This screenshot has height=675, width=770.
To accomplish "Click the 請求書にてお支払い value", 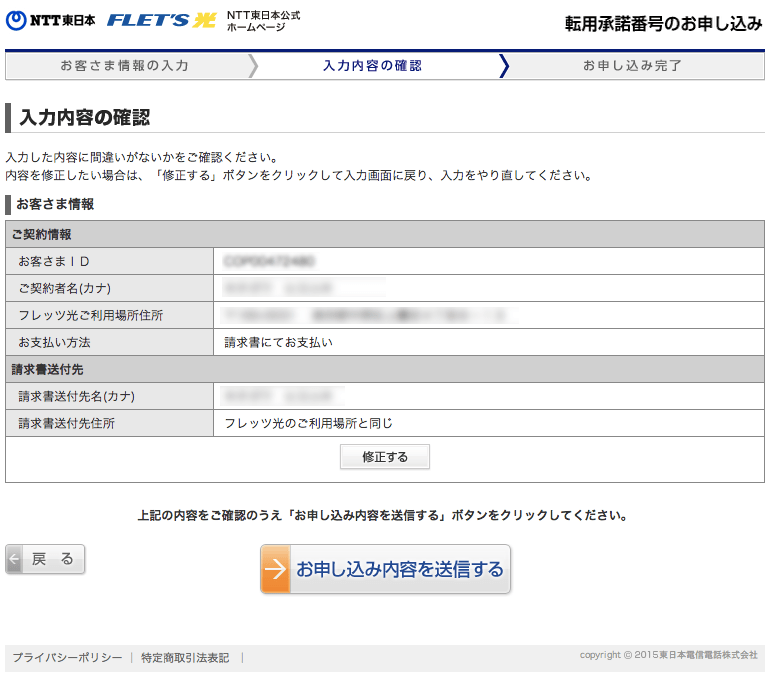I will point(278,342).
